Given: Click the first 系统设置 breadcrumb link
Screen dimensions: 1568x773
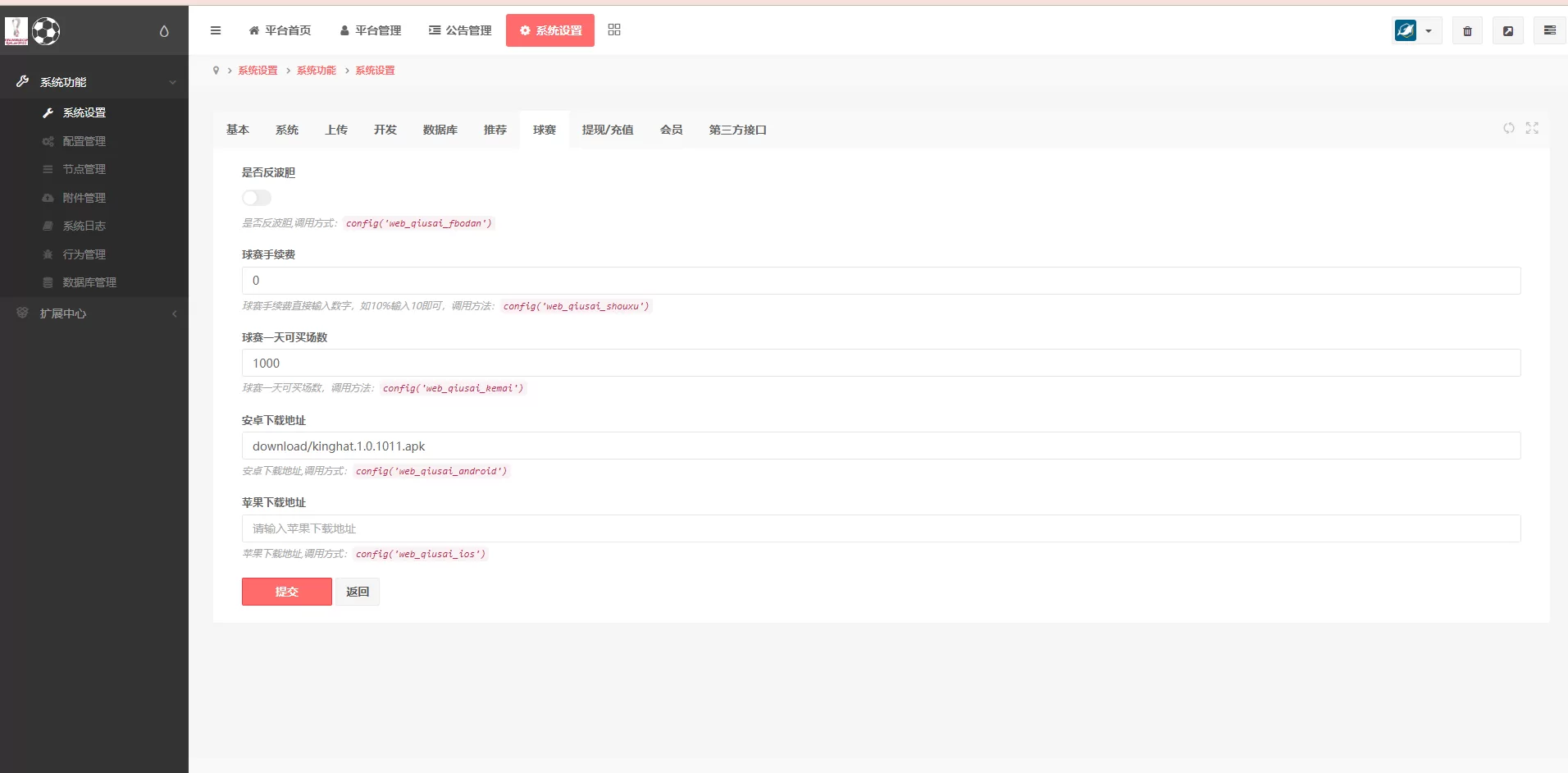Looking at the screenshot, I should pos(258,71).
